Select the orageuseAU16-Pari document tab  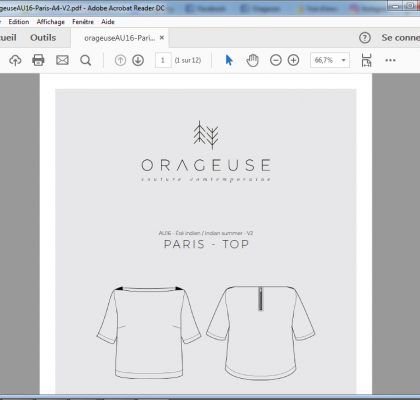[120, 38]
